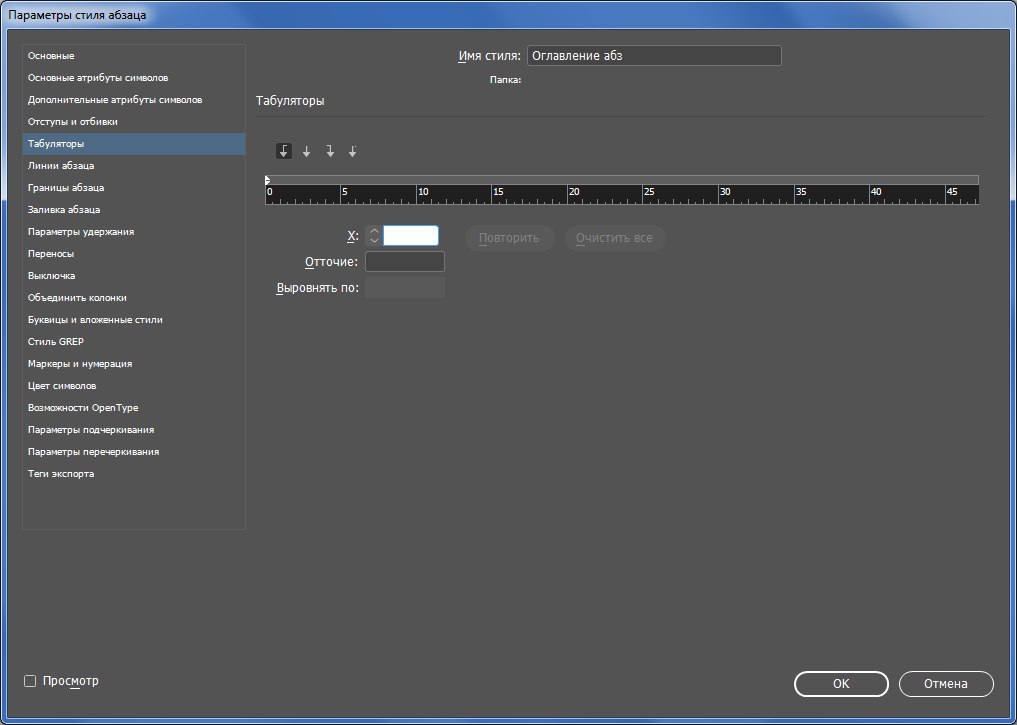Click the indent marker triangle above ruler zero

[x=267, y=180]
